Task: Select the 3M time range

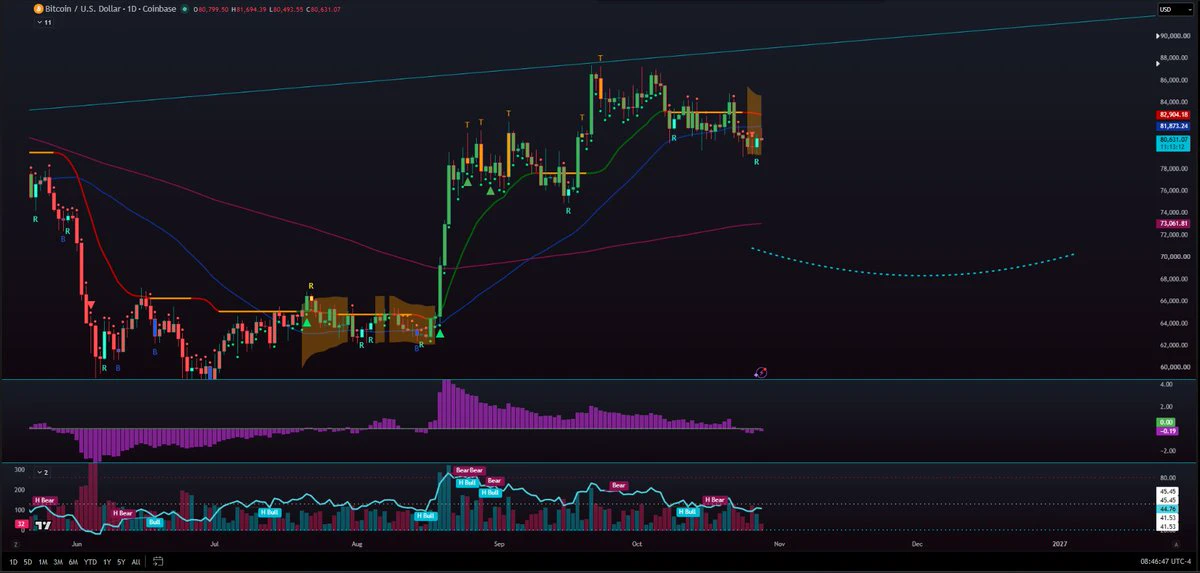Action: pyautogui.click(x=58, y=562)
